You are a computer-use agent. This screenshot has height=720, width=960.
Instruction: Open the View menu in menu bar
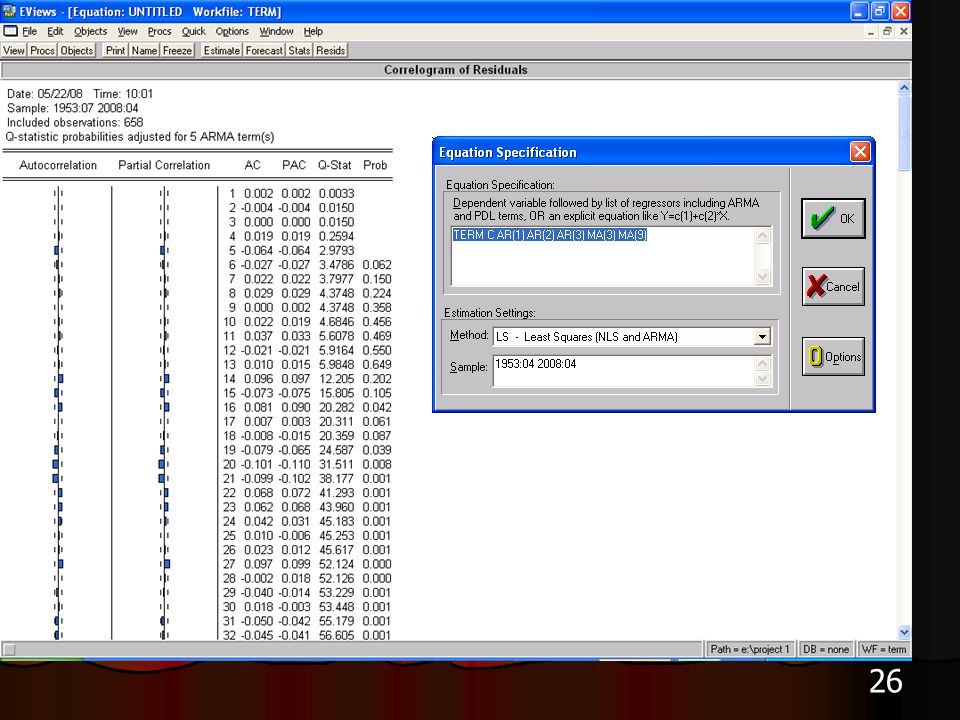[x=127, y=31]
